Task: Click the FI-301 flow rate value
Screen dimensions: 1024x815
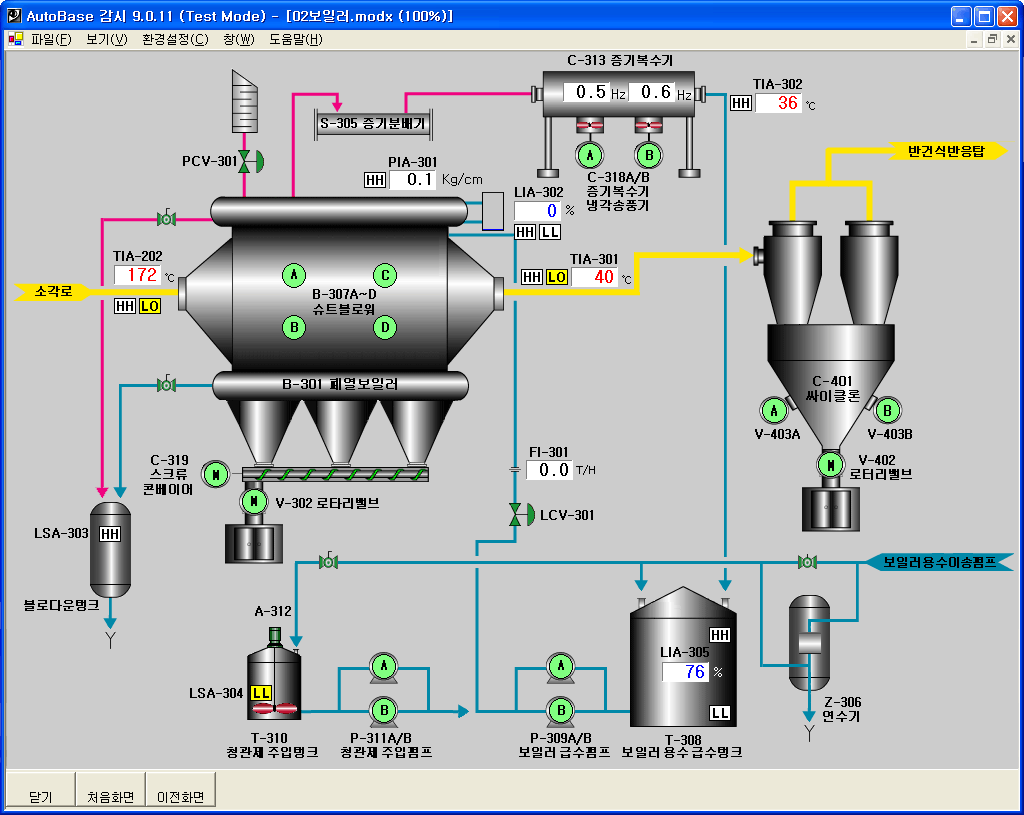Action: [x=548, y=470]
